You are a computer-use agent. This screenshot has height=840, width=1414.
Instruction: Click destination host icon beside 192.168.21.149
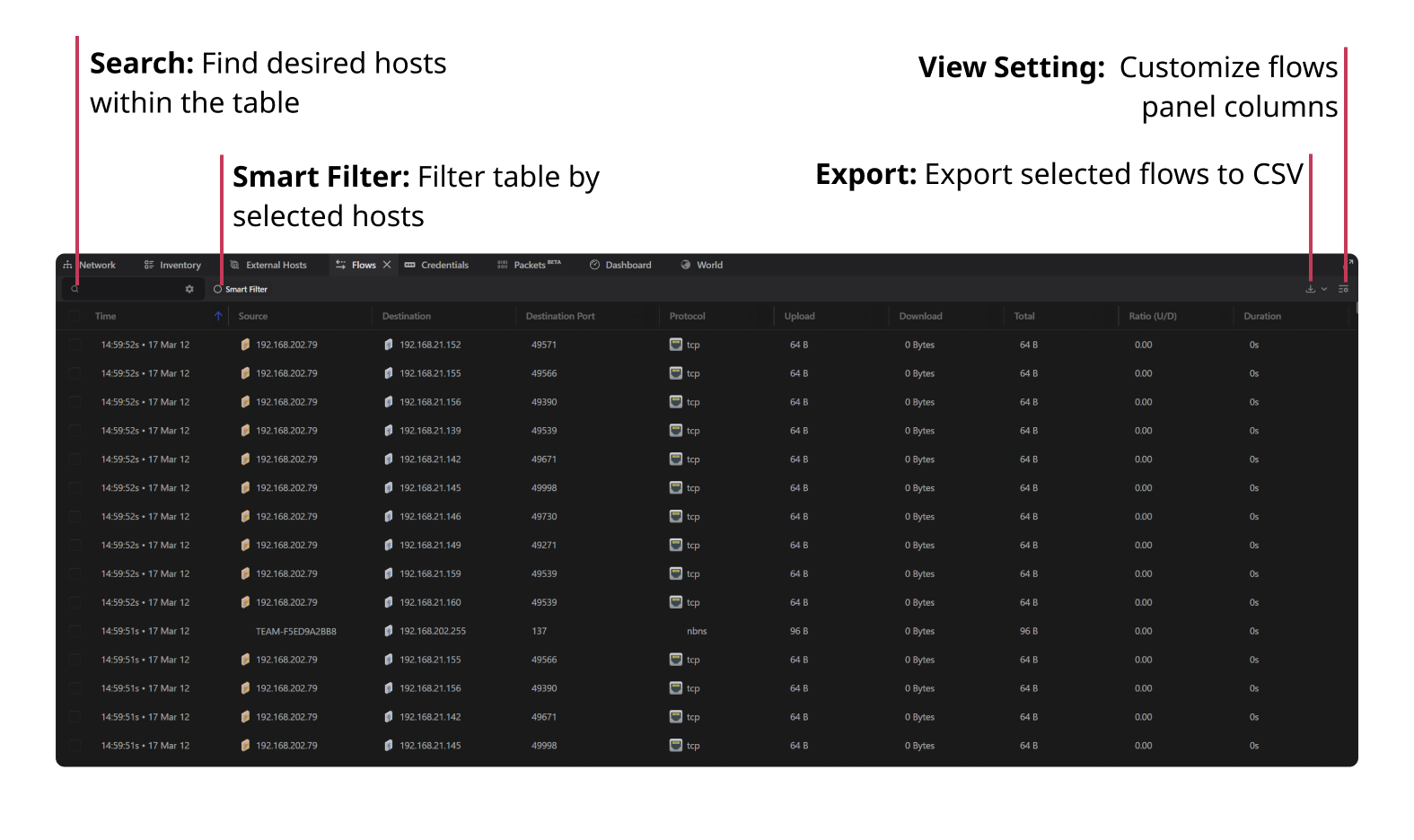tap(389, 546)
